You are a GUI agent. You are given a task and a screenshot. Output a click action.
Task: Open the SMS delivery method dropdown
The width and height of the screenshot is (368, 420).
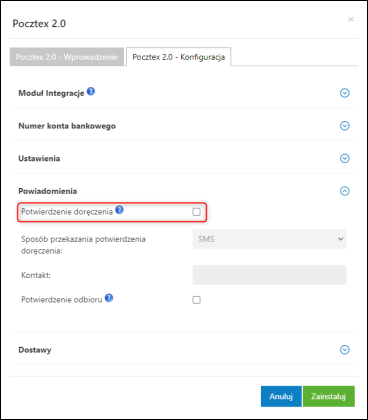pos(269,239)
